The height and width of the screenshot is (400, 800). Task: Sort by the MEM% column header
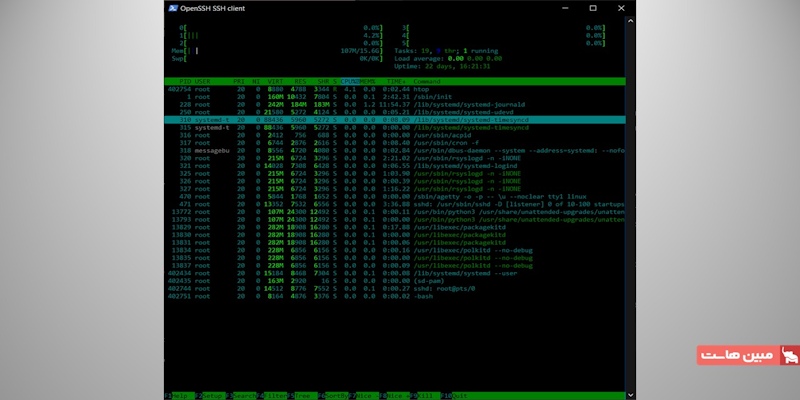coord(367,82)
